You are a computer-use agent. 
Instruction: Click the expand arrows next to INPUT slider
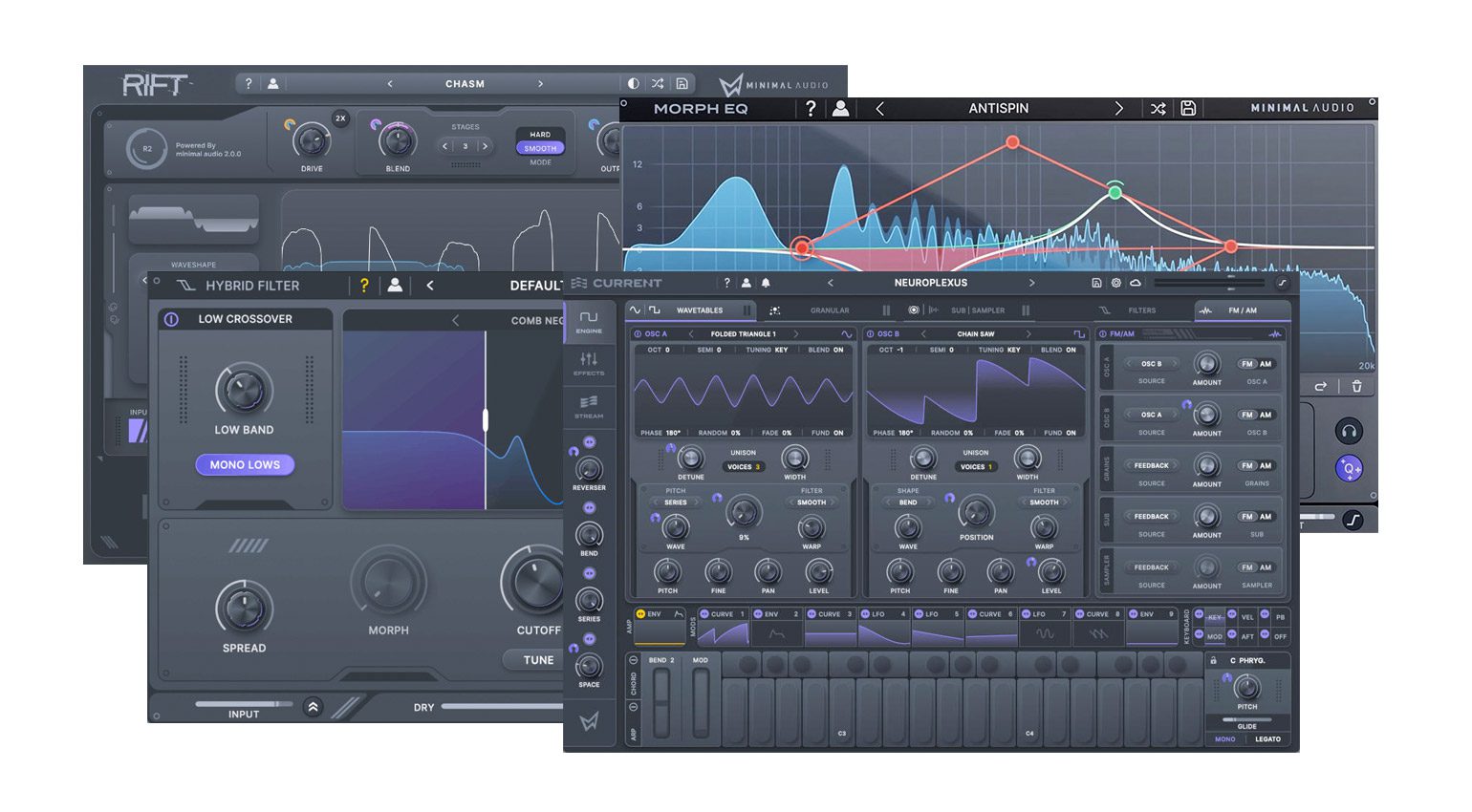313,707
